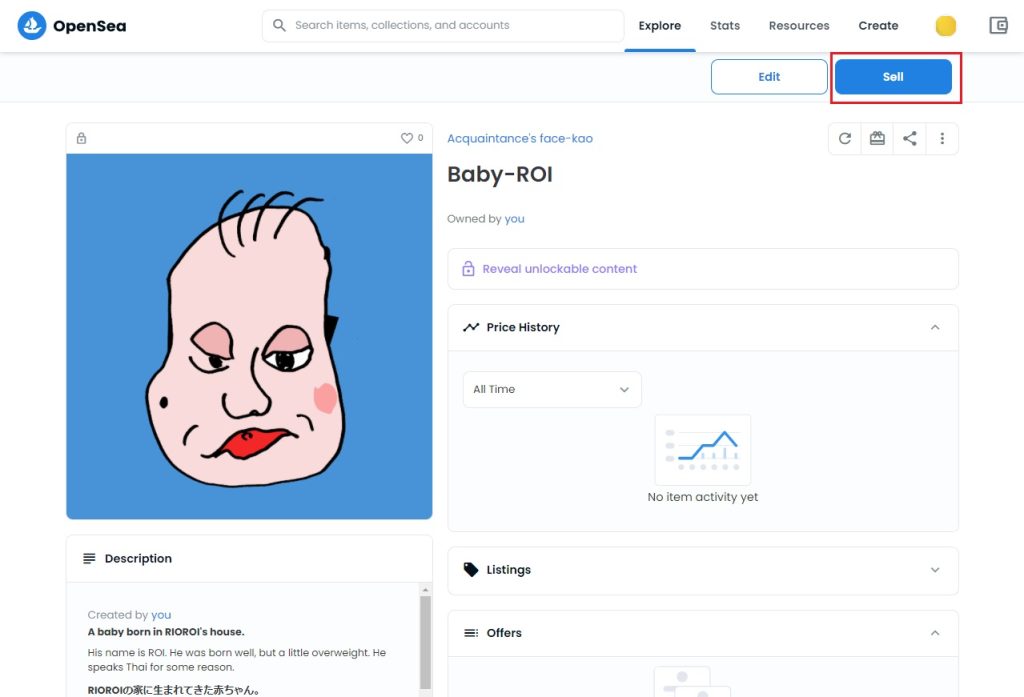Favorite the item with heart icon

coord(406,138)
